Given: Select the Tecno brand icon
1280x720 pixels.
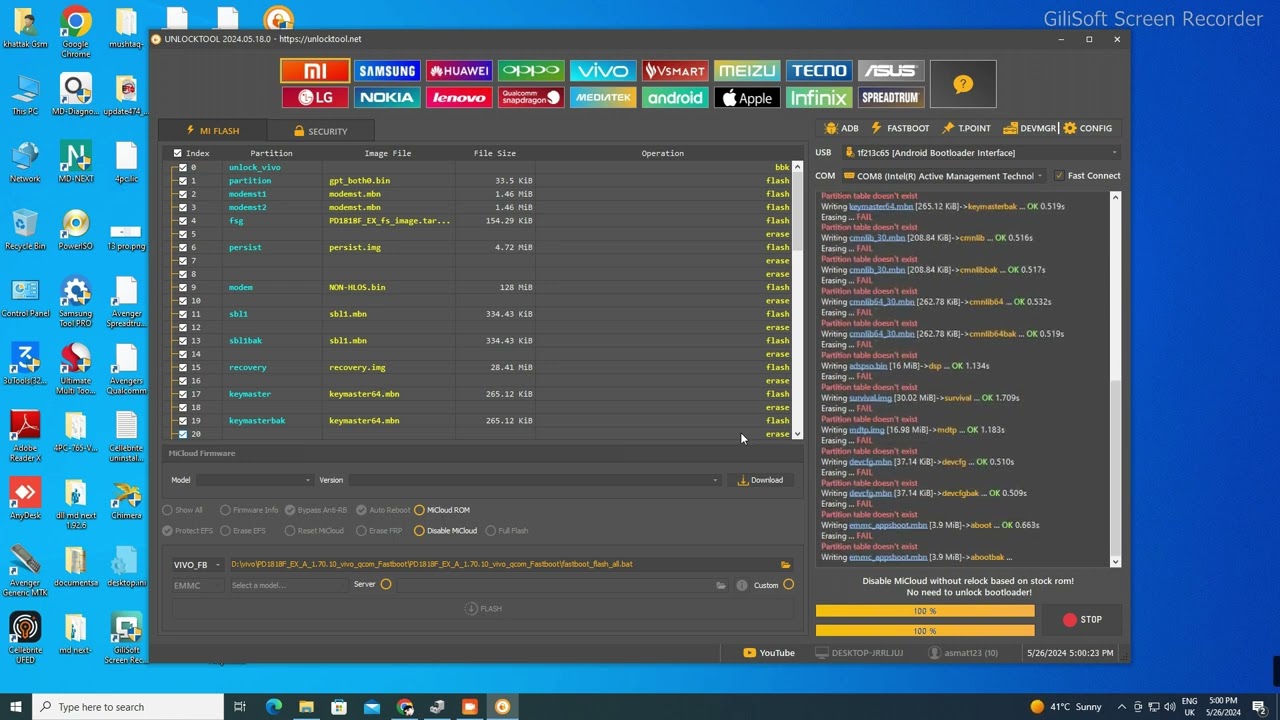Looking at the screenshot, I should pos(819,71).
